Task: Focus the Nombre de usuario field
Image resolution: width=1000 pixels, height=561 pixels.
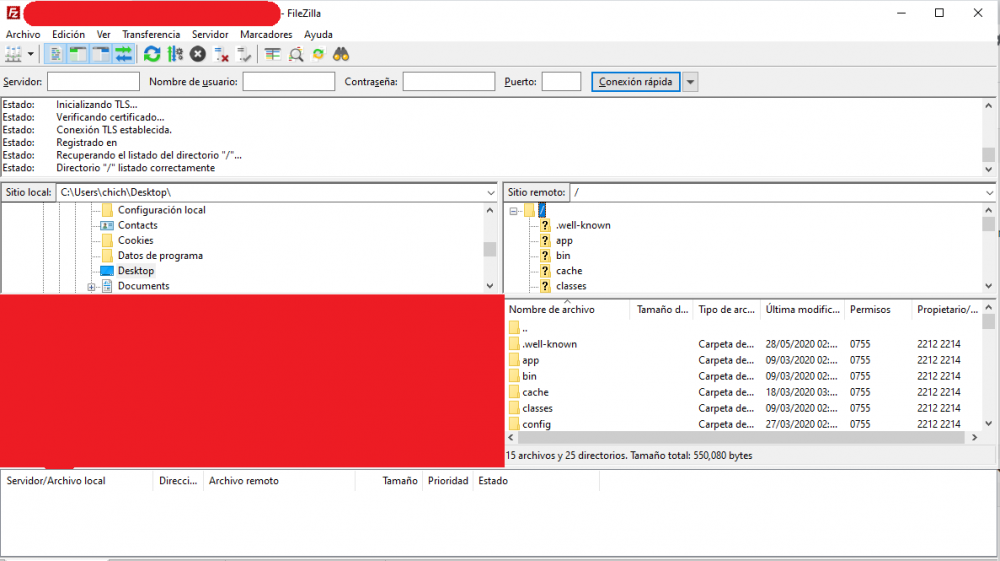Action: coord(288,82)
